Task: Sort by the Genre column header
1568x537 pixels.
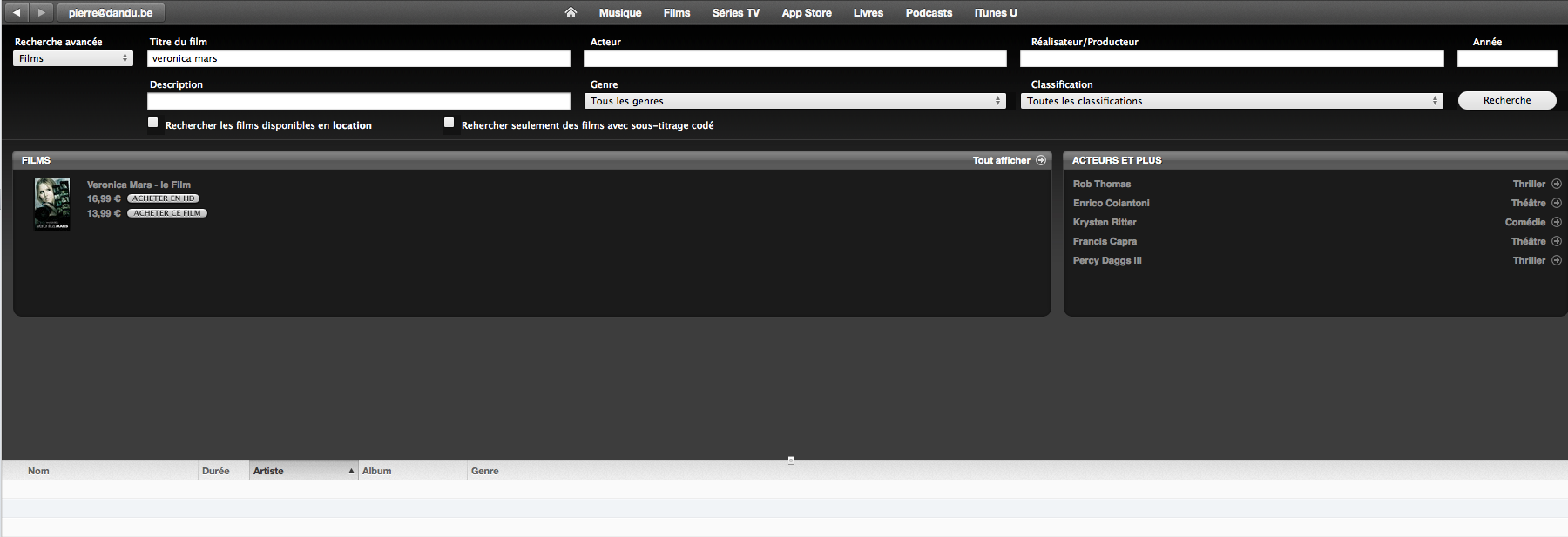Action: 502,471
